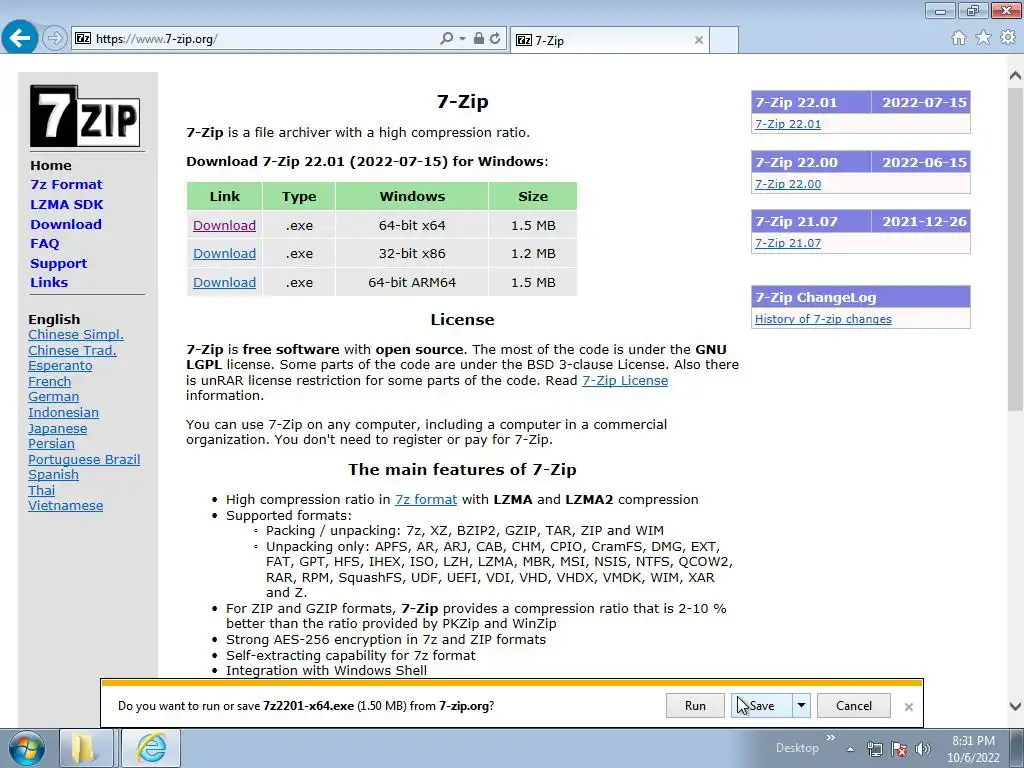Open the volume speaker icon
The image size is (1024, 768).
point(922,749)
